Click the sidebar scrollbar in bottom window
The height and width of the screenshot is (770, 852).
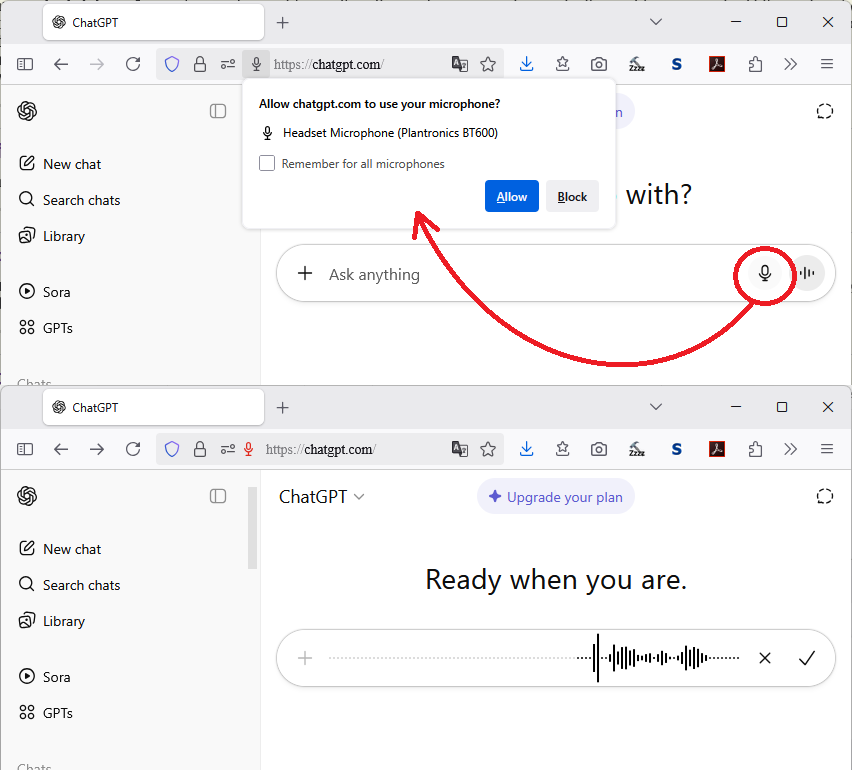252,528
